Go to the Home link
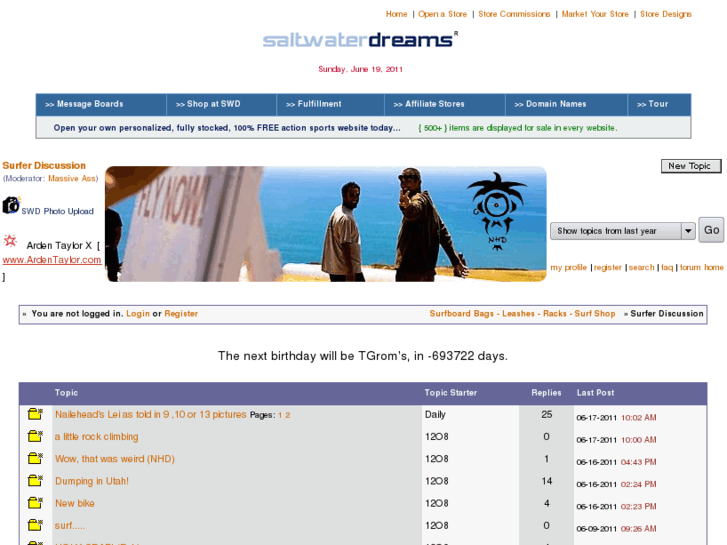Image resolution: width=727 pixels, height=545 pixels. coord(396,14)
